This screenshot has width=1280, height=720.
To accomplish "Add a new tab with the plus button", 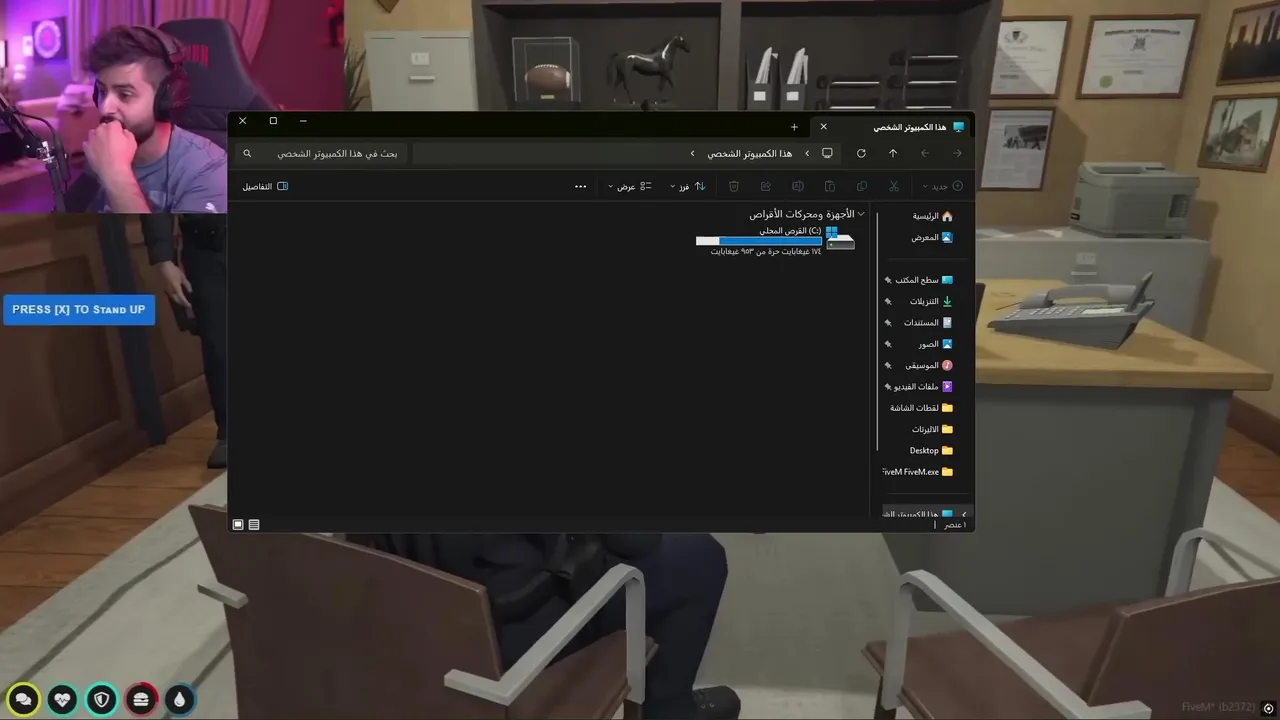I will pos(794,127).
